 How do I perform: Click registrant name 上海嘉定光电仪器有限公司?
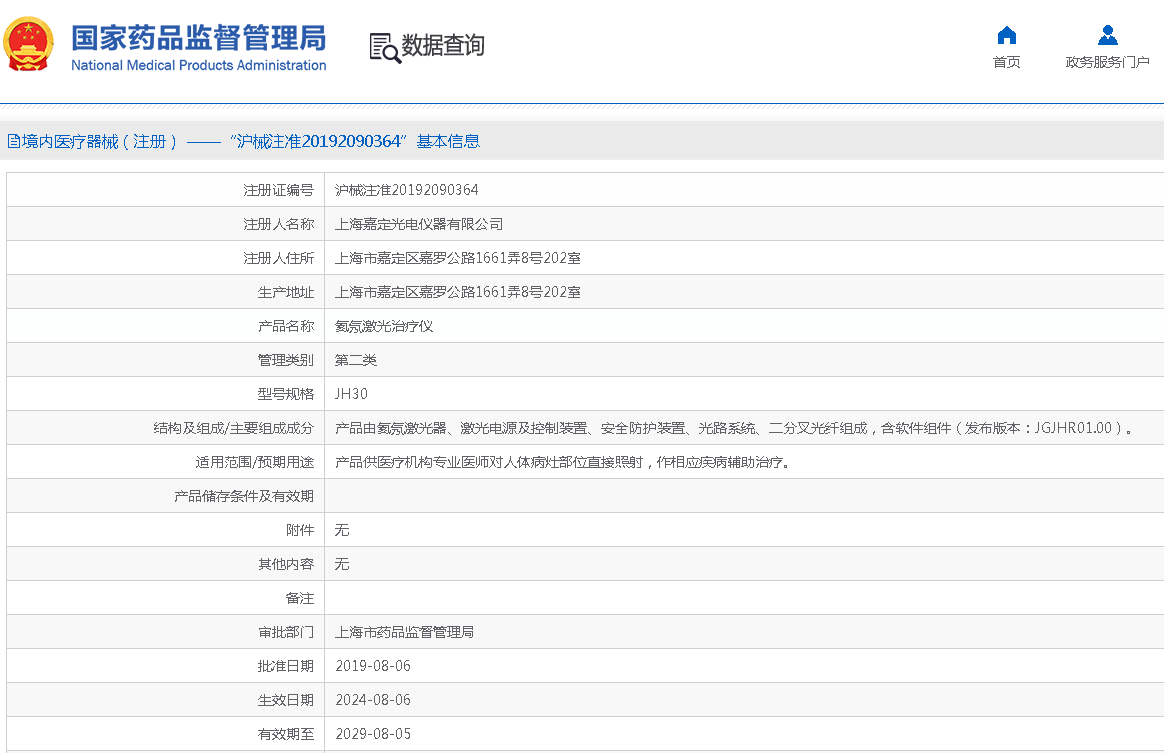[418, 224]
